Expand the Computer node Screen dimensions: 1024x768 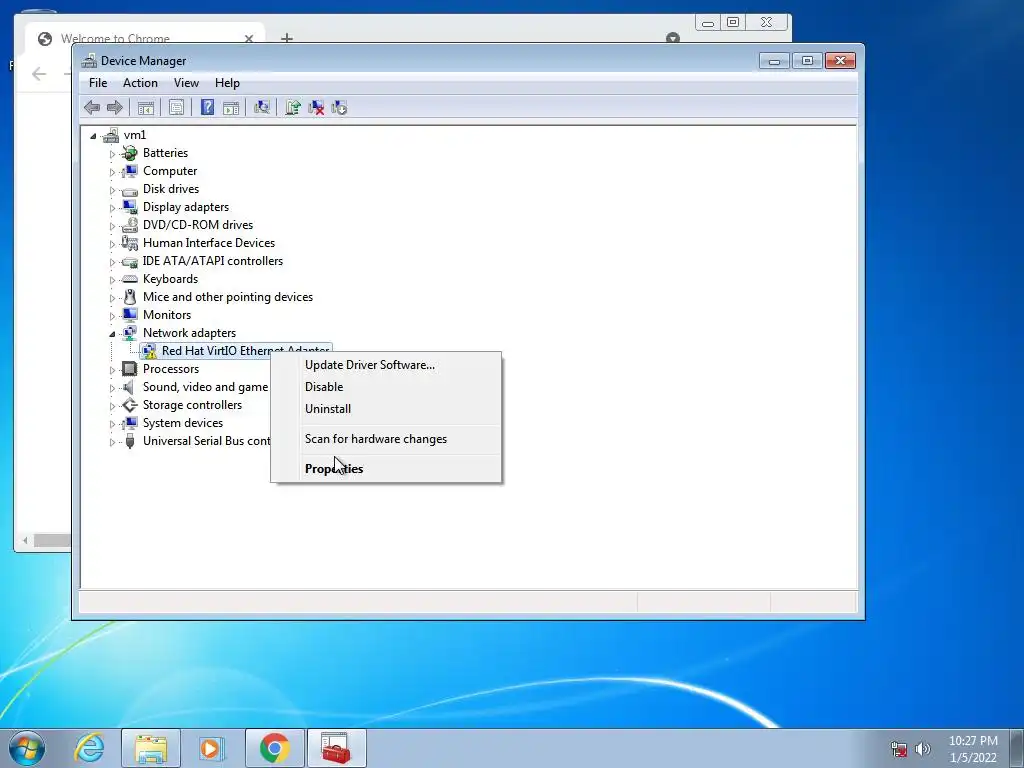pos(112,172)
